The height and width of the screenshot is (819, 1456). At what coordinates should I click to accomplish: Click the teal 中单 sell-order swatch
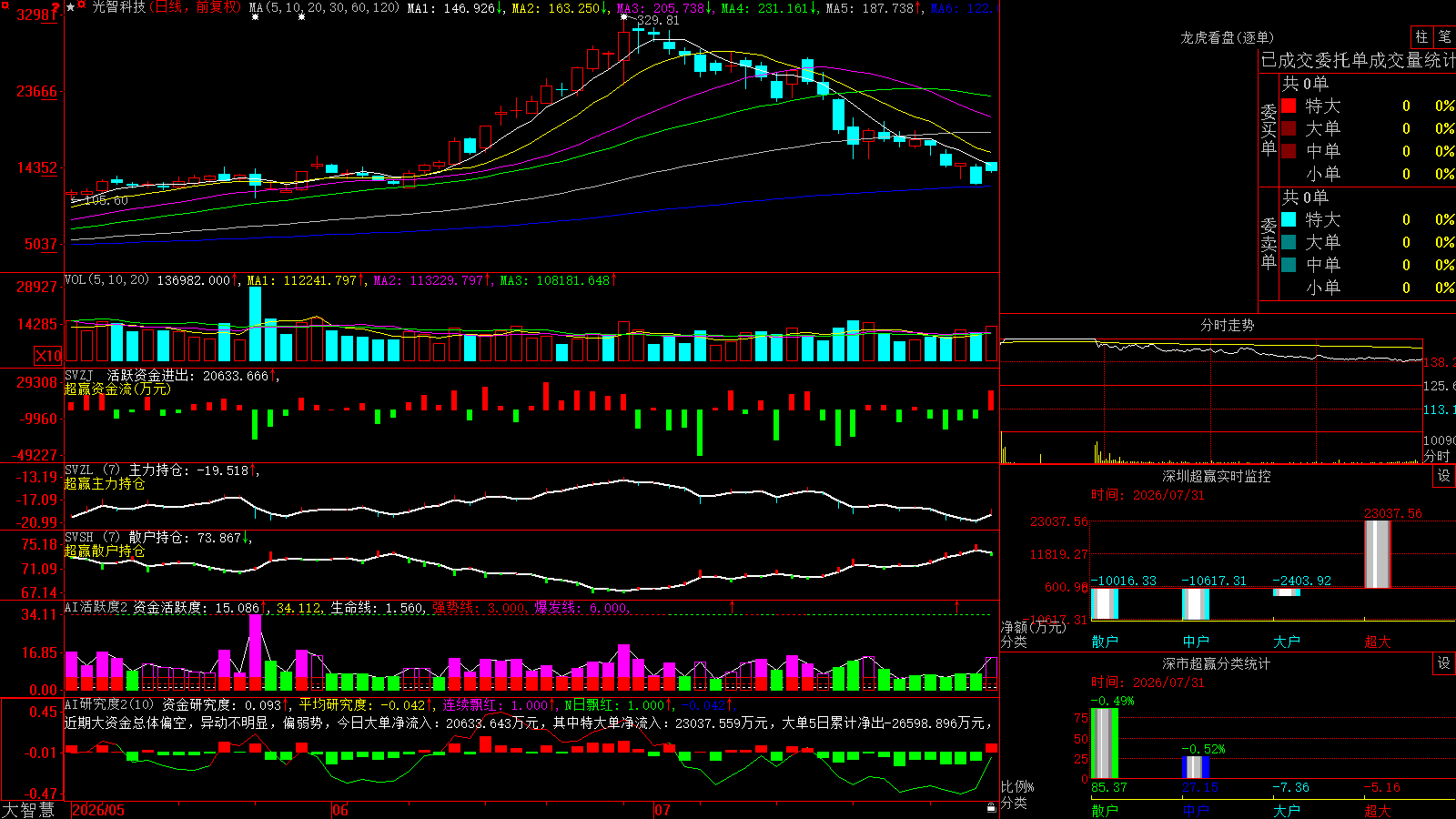pyautogui.click(x=1289, y=265)
